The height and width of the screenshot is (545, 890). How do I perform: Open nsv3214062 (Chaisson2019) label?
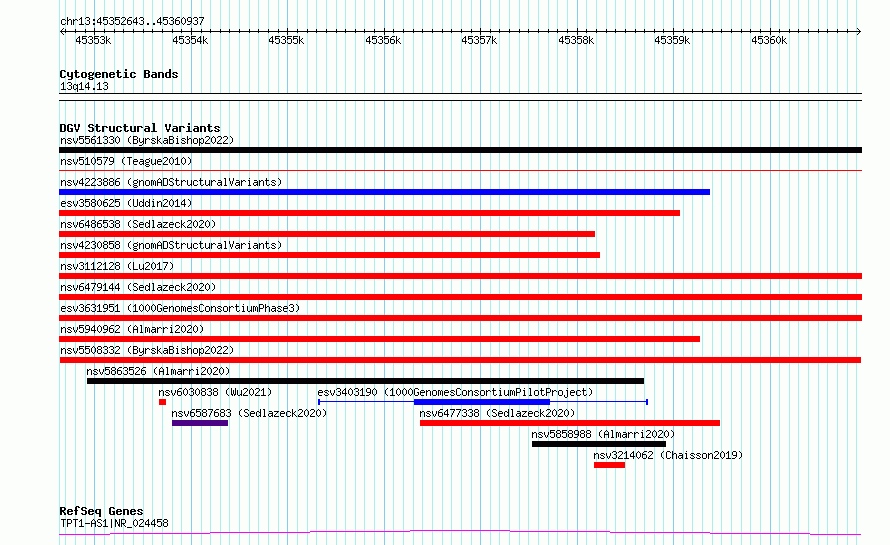click(668, 455)
